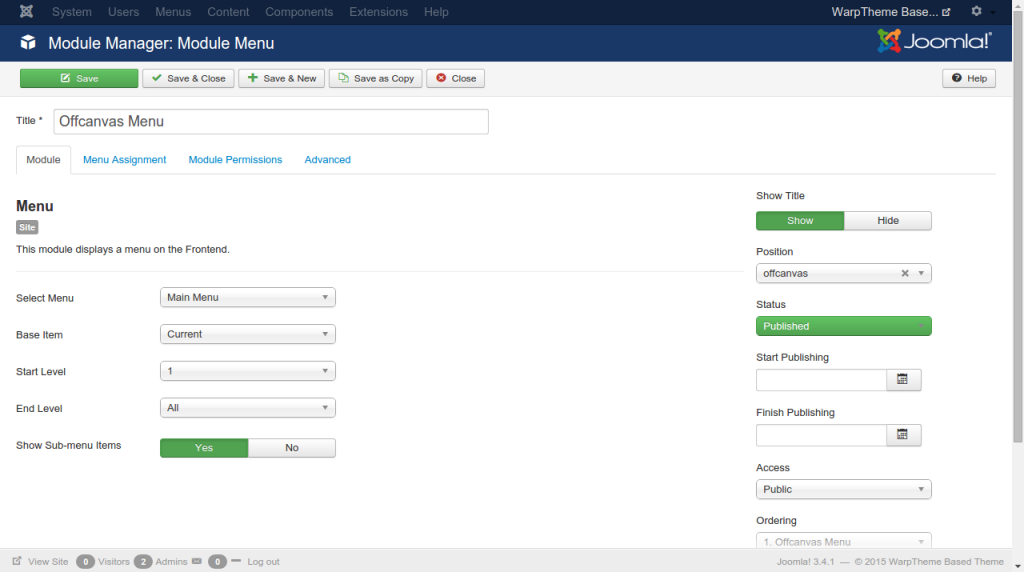Clear the offcanvas position with the x icon
This screenshot has height=572, width=1024.
pyautogui.click(x=905, y=273)
